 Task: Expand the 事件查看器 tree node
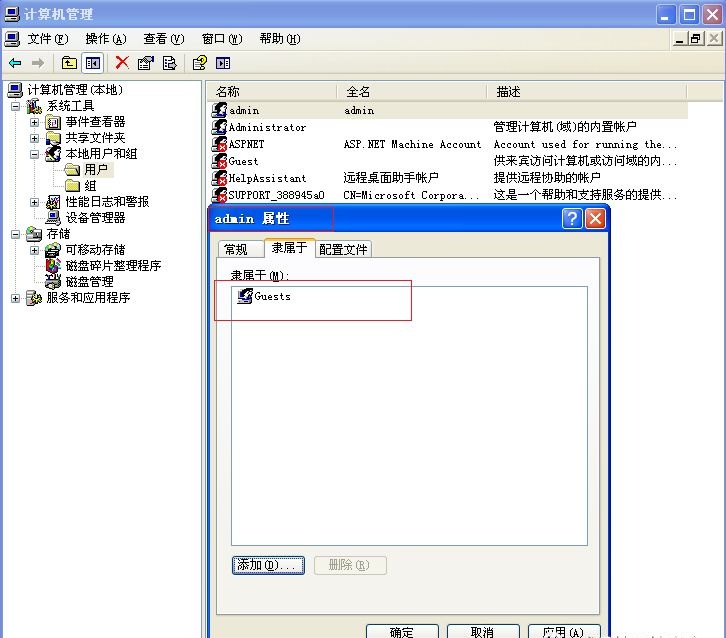click(x=35, y=122)
